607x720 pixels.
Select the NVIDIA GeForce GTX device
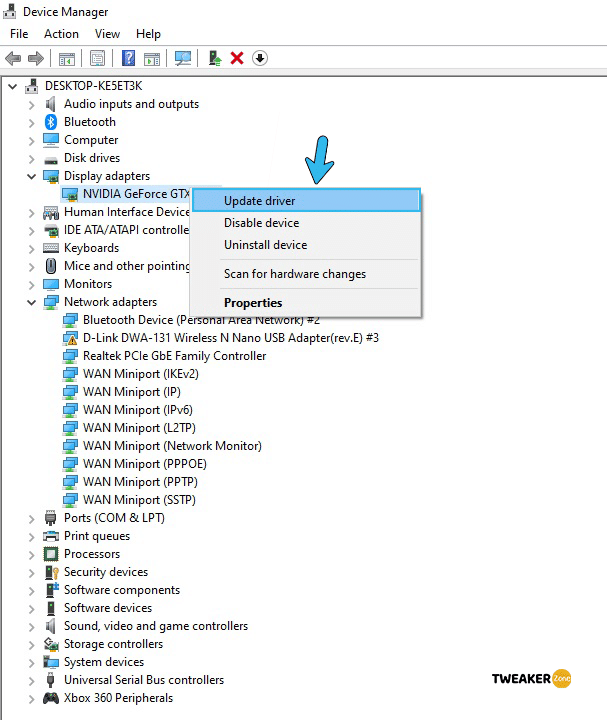click(x=136, y=194)
